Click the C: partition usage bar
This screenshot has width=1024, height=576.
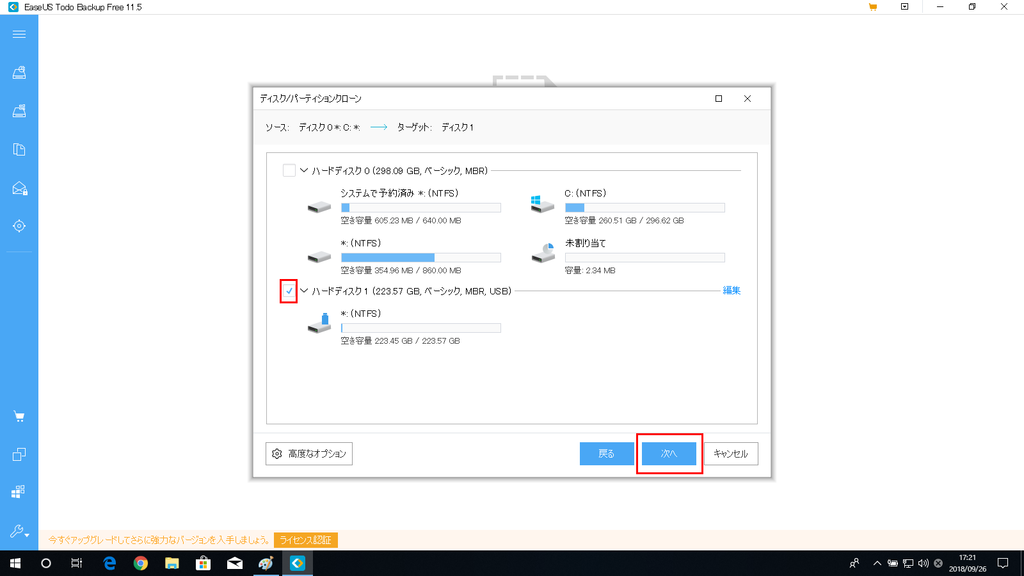[645, 208]
